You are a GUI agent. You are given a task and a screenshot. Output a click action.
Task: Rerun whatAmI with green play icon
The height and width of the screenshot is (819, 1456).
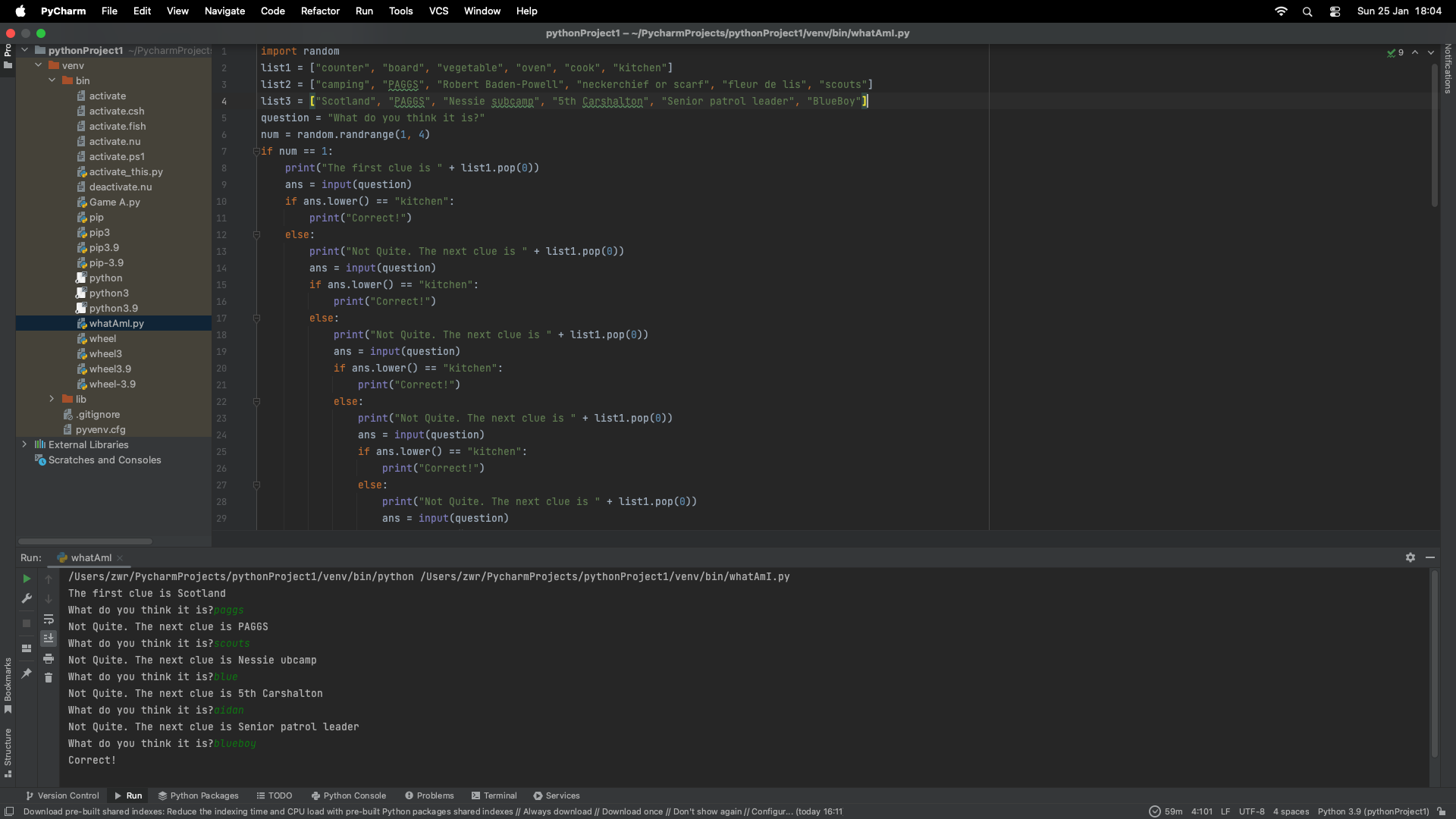[27, 579]
